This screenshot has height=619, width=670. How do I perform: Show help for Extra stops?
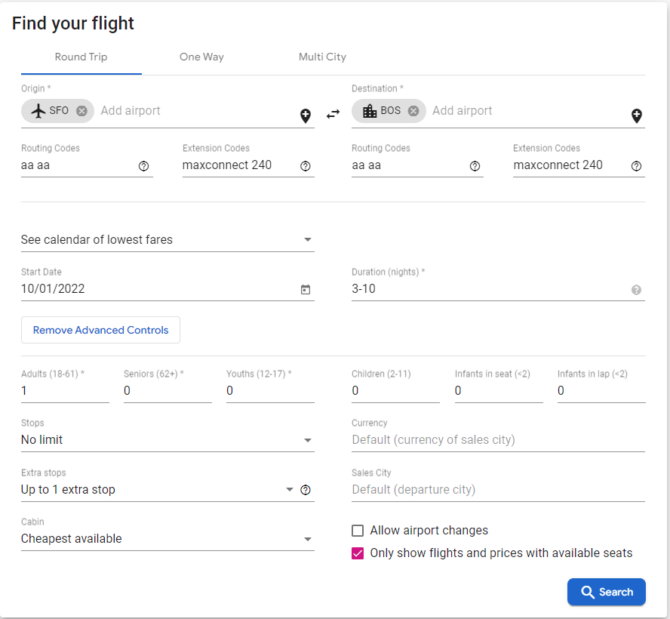click(x=306, y=490)
